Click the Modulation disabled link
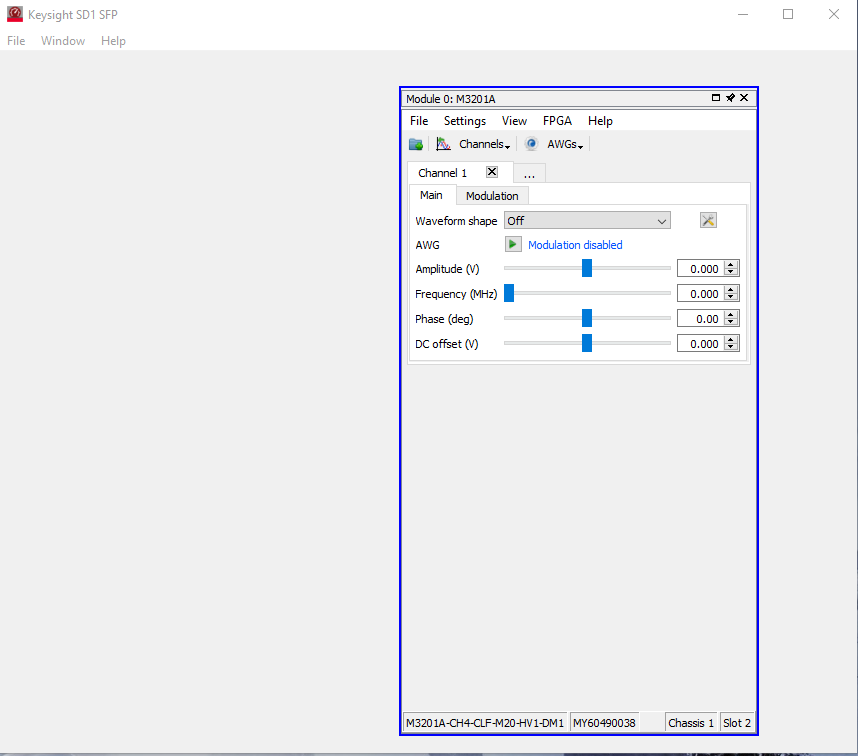 point(575,245)
